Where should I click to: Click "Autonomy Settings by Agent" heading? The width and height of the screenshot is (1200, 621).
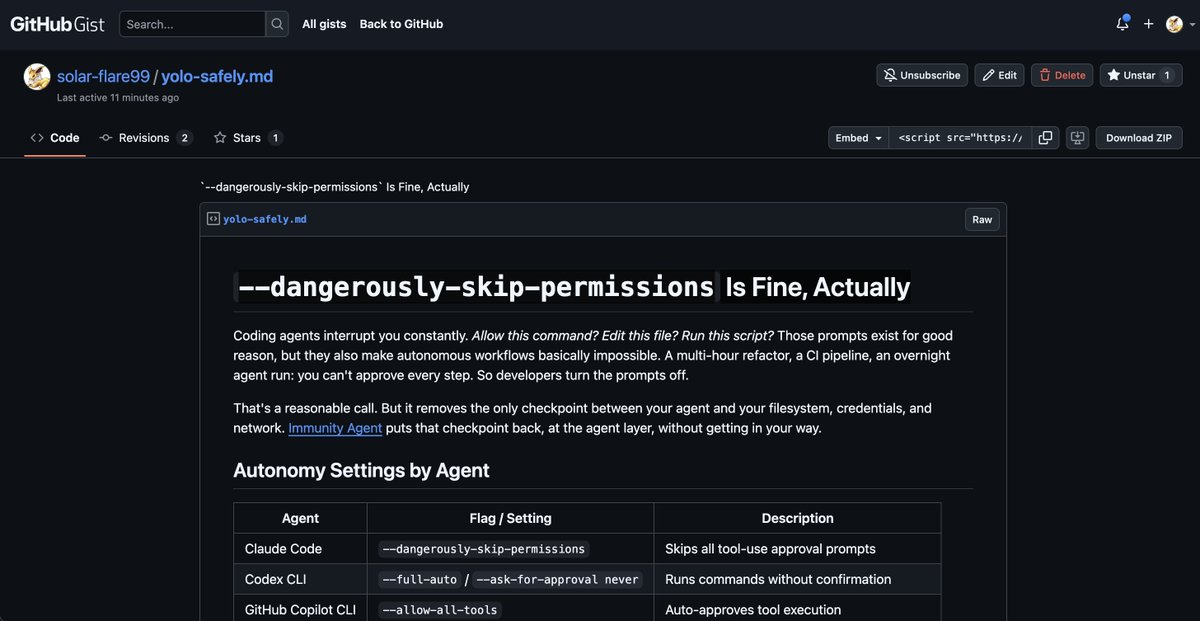point(361,470)
